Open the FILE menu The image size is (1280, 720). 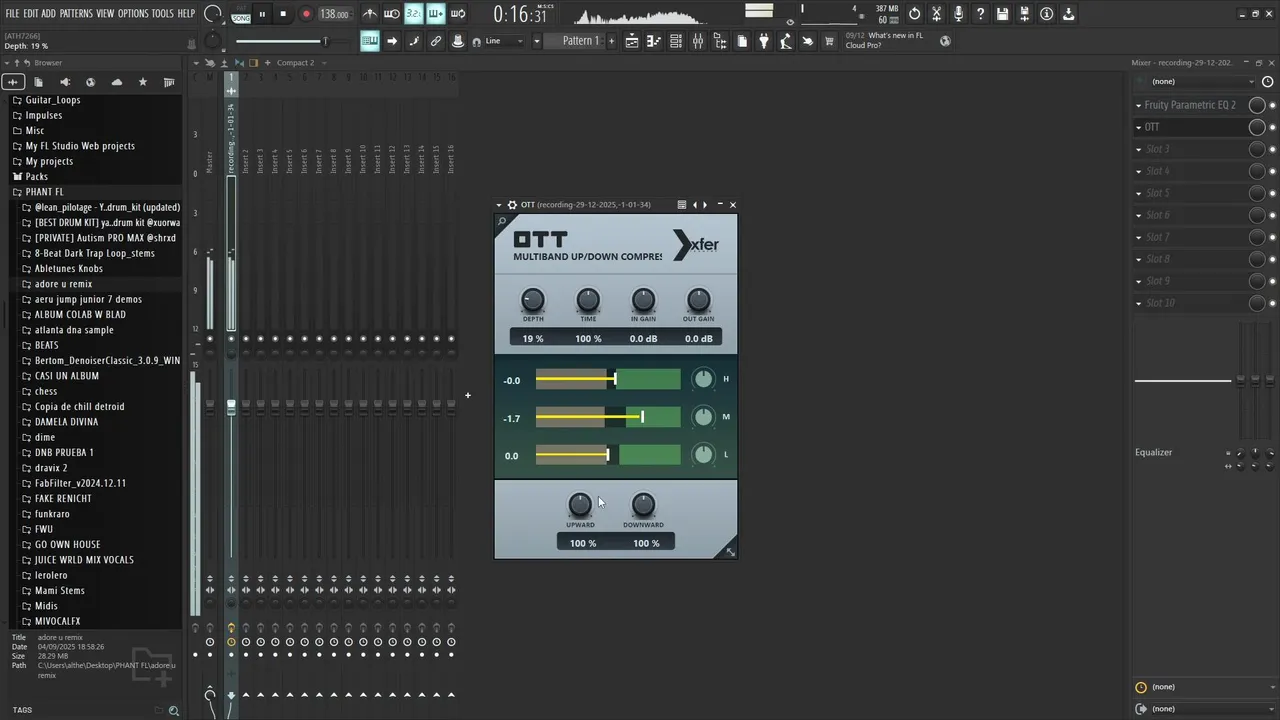[12, 14]
